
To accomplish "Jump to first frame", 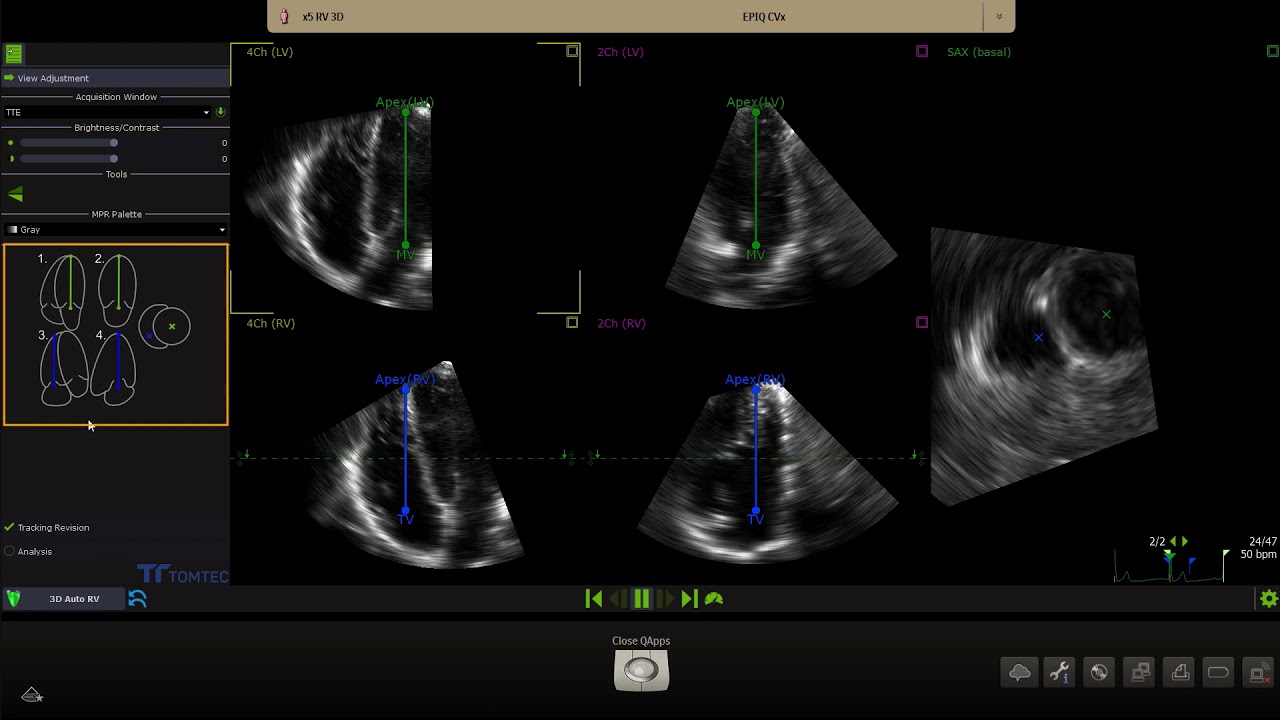I will click(x=594, y=598).
